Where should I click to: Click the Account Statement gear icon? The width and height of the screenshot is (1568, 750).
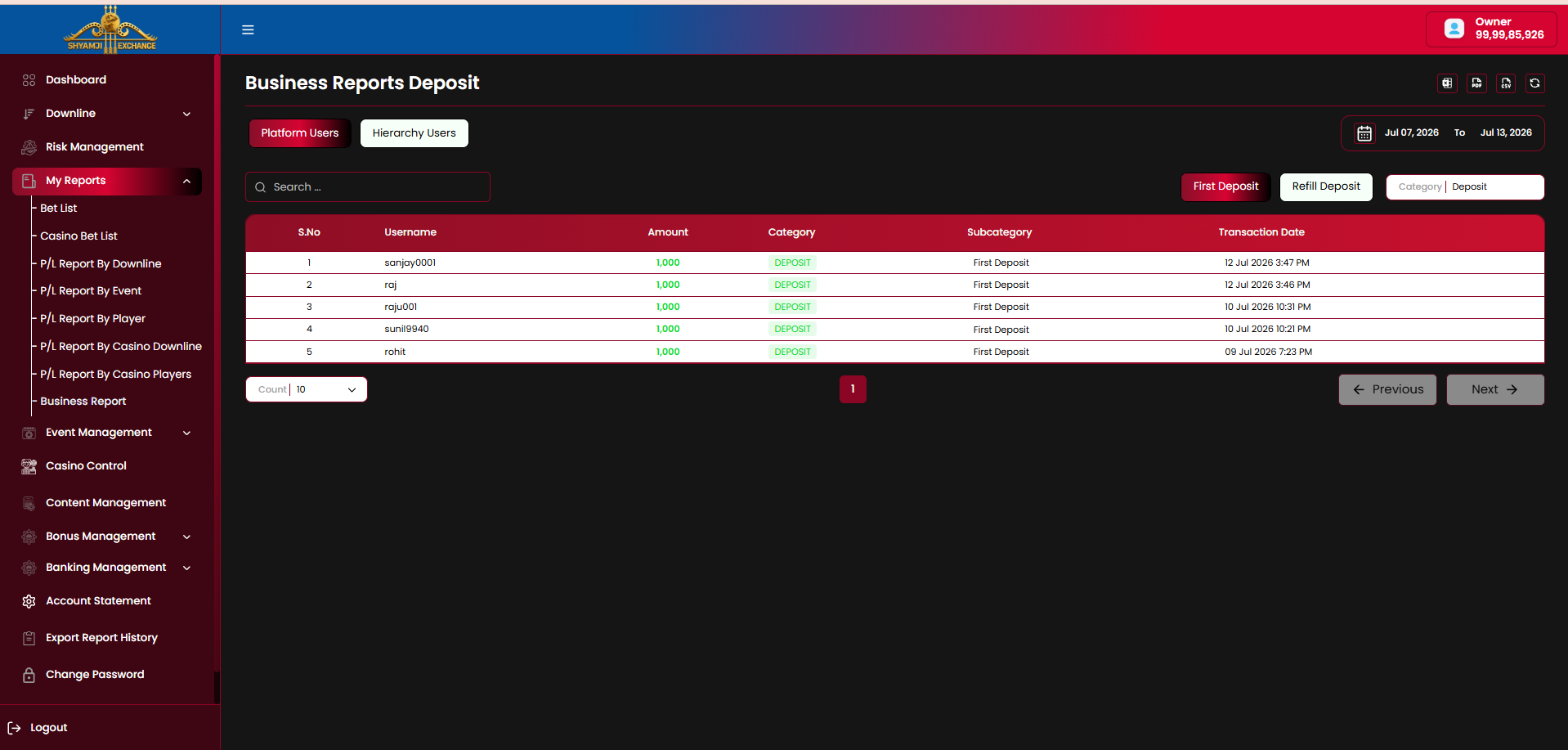(x=29, y=601)
